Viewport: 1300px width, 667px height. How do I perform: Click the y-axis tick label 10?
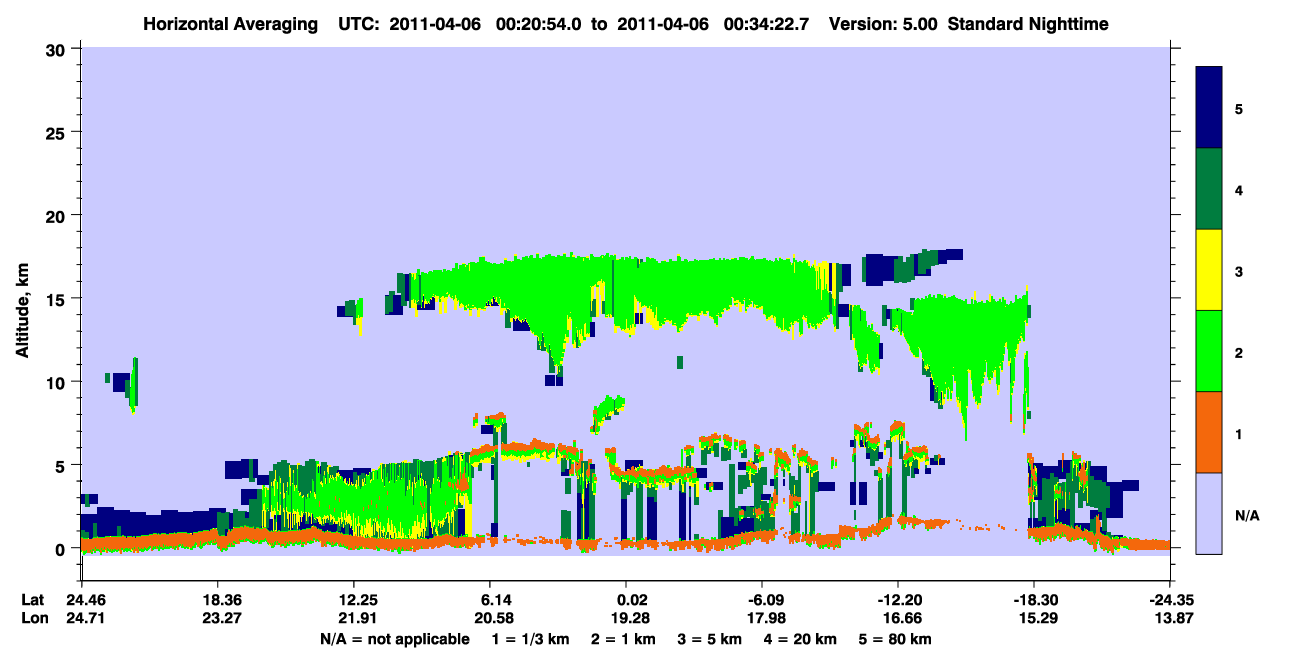tap(58, 382)
